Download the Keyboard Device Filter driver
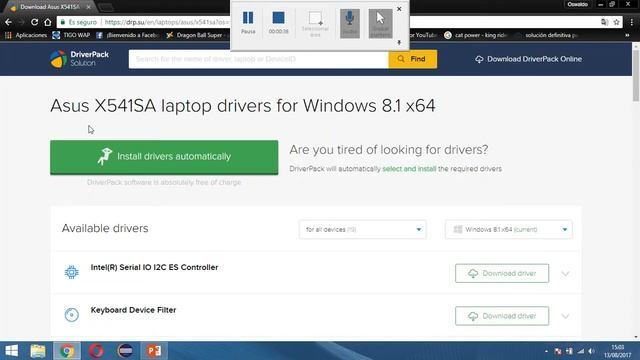 [502, 316]
